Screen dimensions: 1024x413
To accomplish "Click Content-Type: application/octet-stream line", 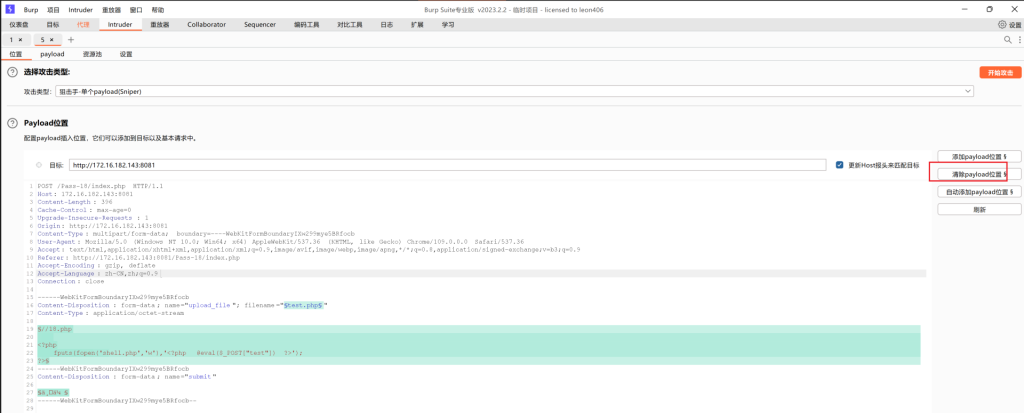I will 110,313.
